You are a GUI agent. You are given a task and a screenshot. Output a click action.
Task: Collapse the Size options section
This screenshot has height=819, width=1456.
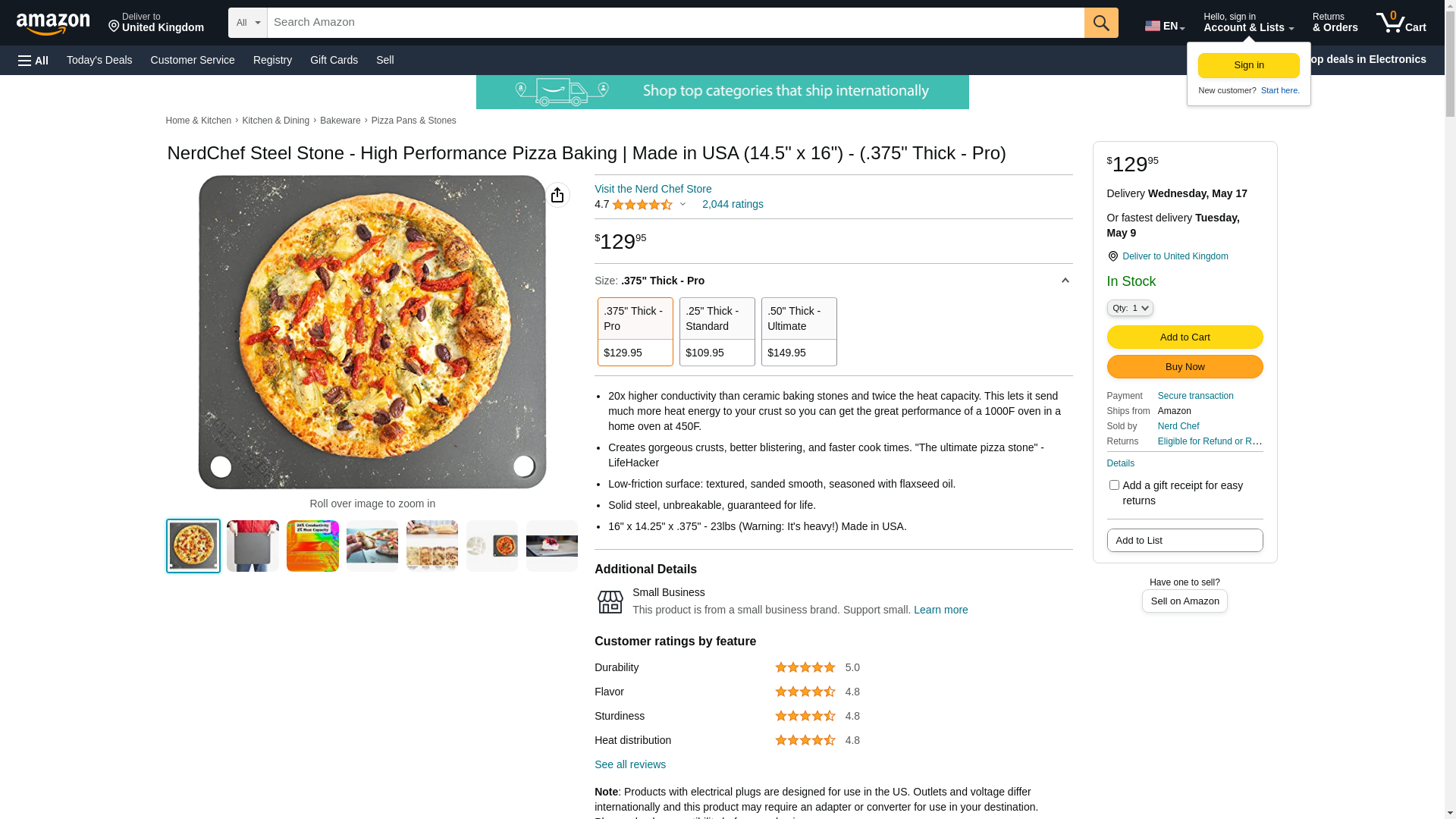tap(1065, 281)
